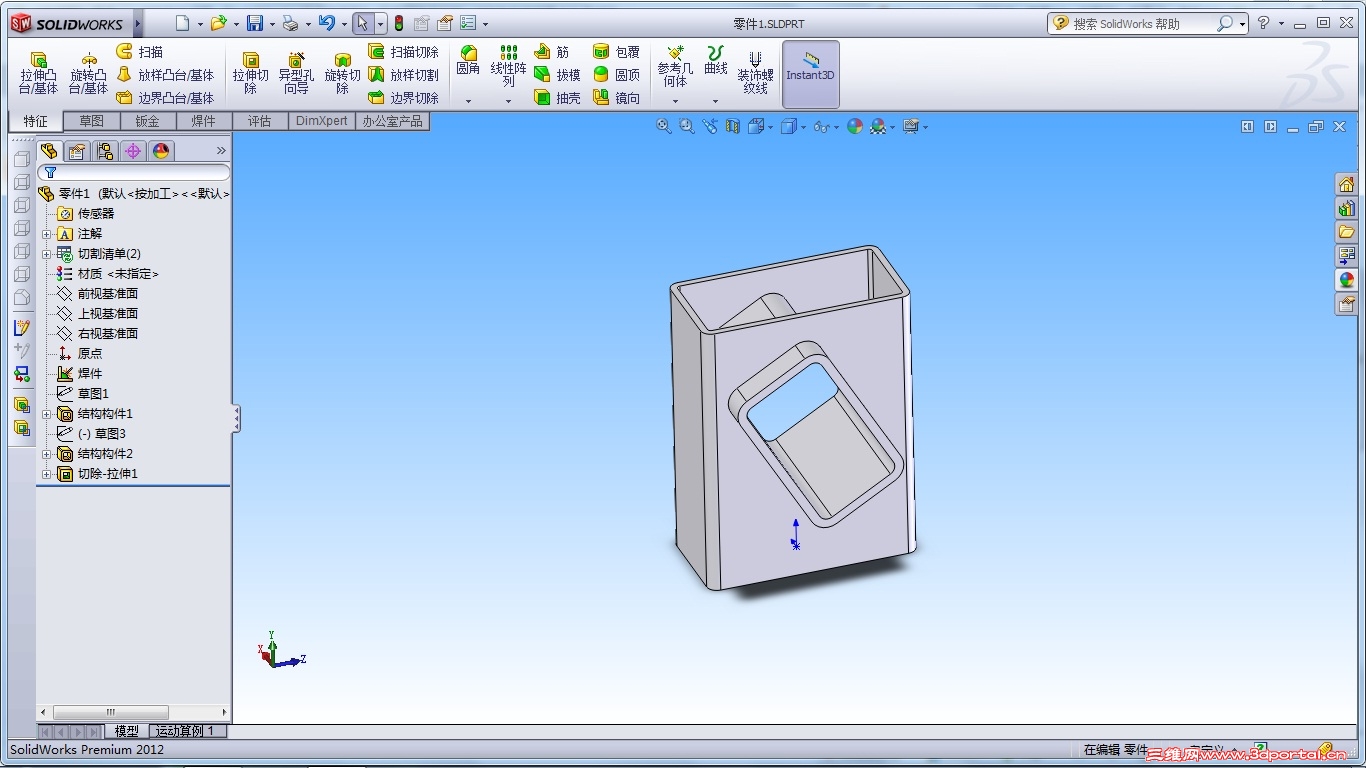This screenshot has width=1366, height=768.
Task: Select the 拉伸凸台/基体 extrude boss tool
Action: tap(38, 73)
